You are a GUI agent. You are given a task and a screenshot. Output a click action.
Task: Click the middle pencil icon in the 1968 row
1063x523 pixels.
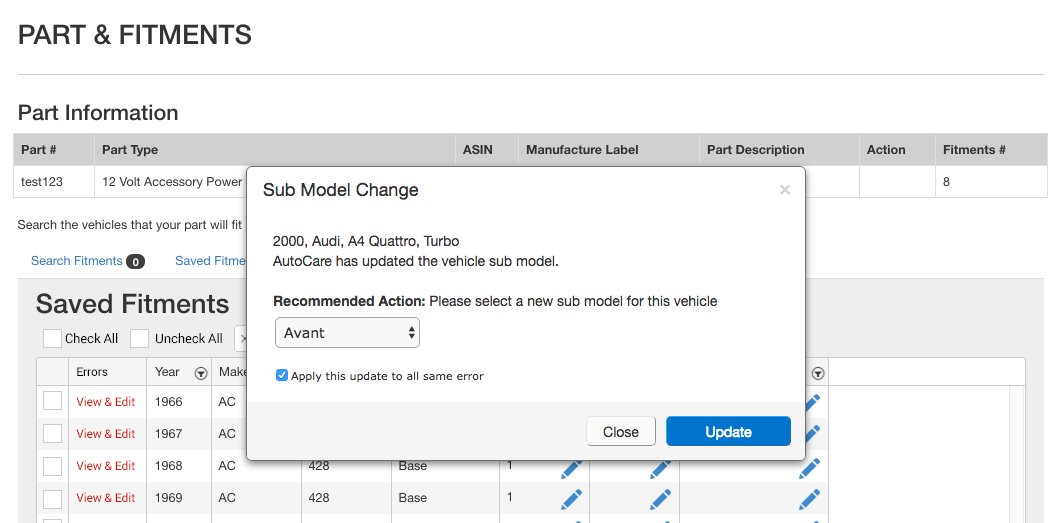[x=660, y=467]
